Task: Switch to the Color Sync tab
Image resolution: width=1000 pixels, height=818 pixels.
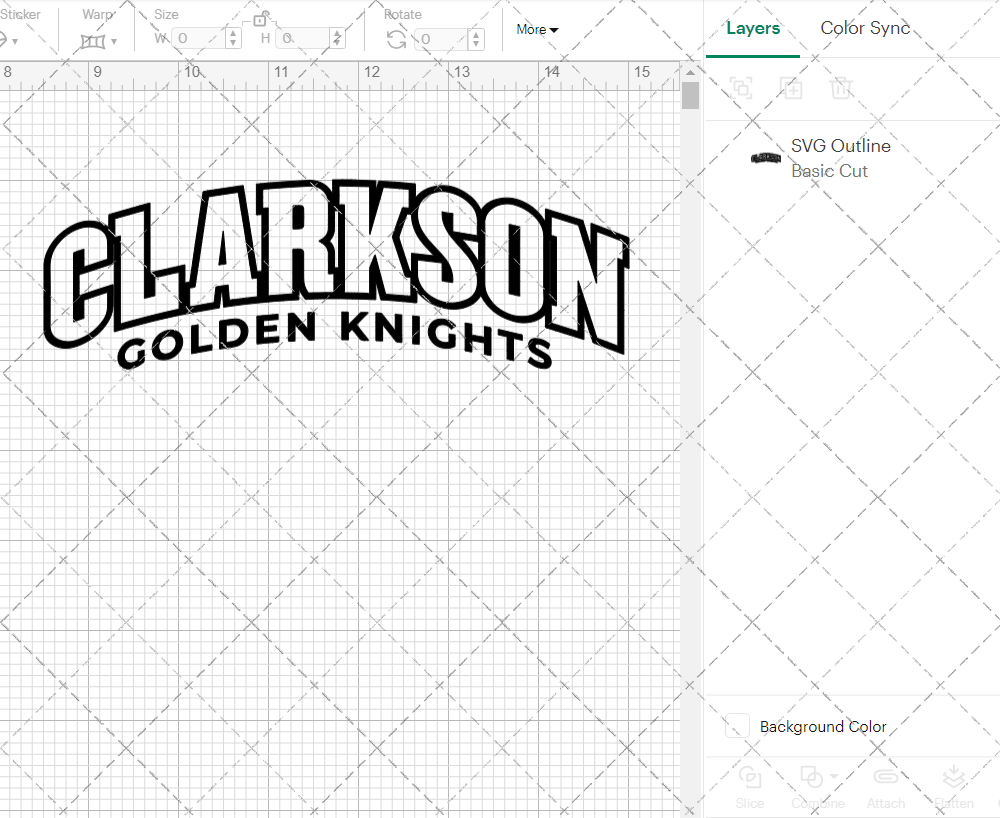Action: (864, 28)
